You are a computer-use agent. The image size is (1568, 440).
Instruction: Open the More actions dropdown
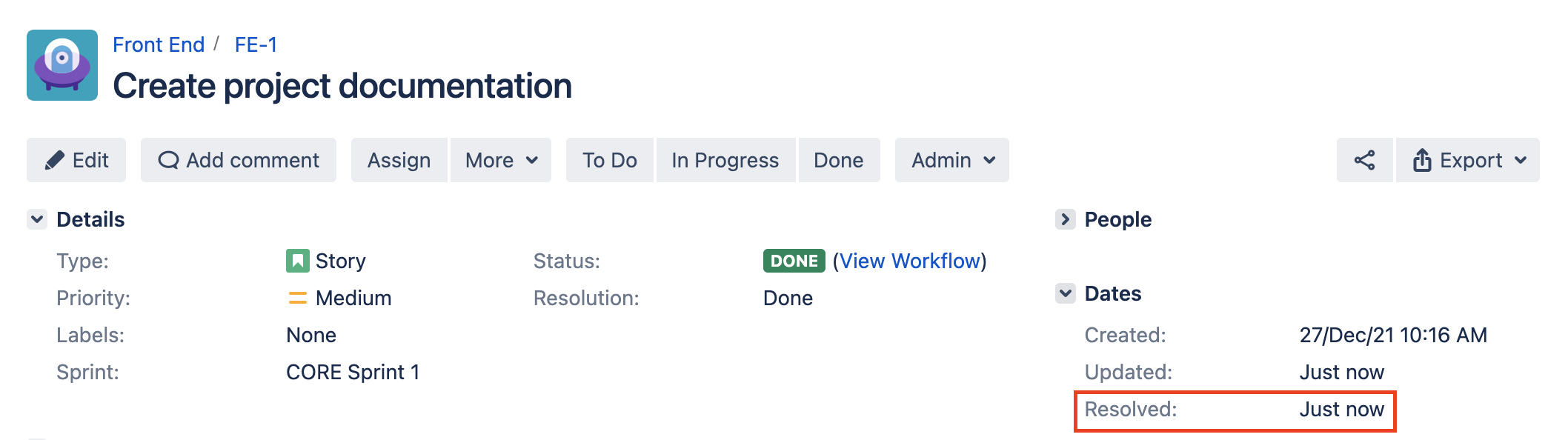point(501,160)
